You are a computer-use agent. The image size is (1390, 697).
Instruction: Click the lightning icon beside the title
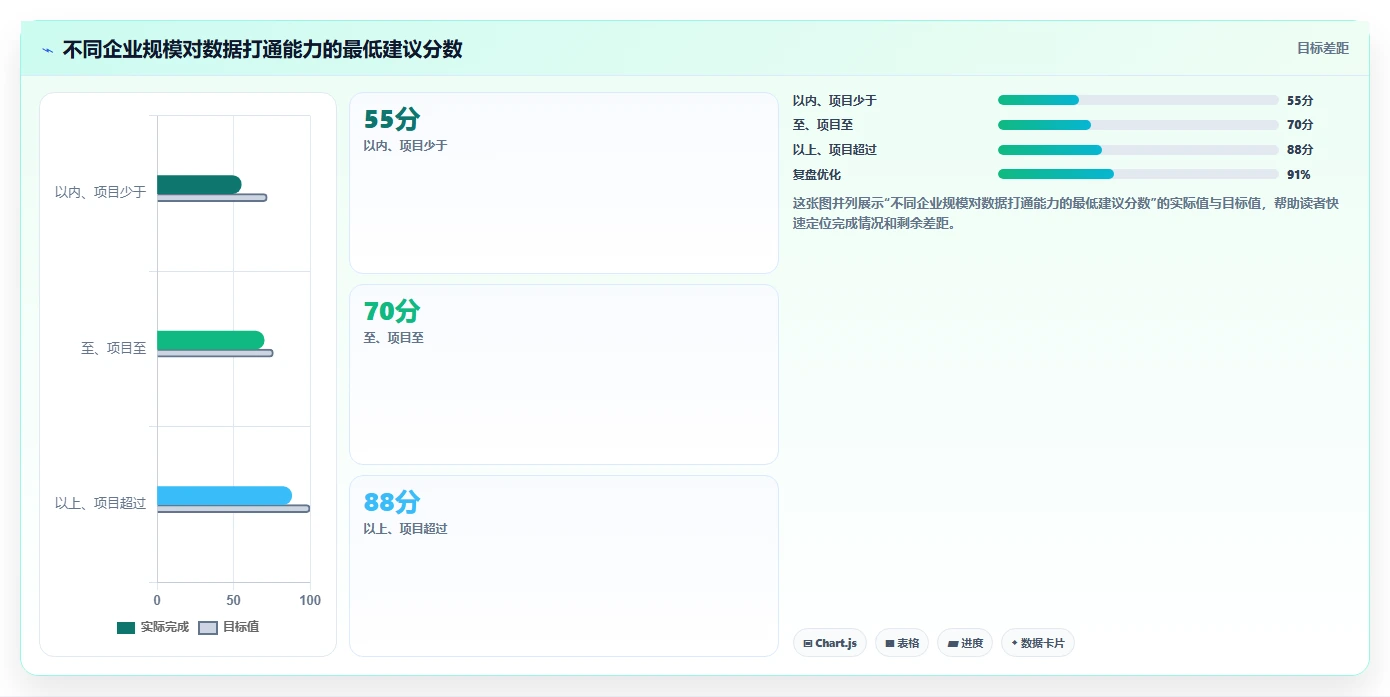(x=47, y=50)
